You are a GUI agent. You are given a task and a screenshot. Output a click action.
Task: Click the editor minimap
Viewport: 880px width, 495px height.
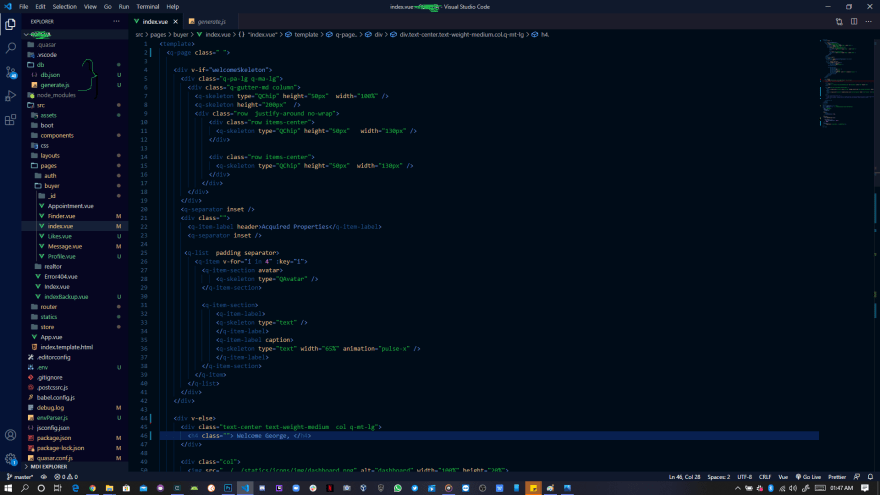click(x=847, y=84)
